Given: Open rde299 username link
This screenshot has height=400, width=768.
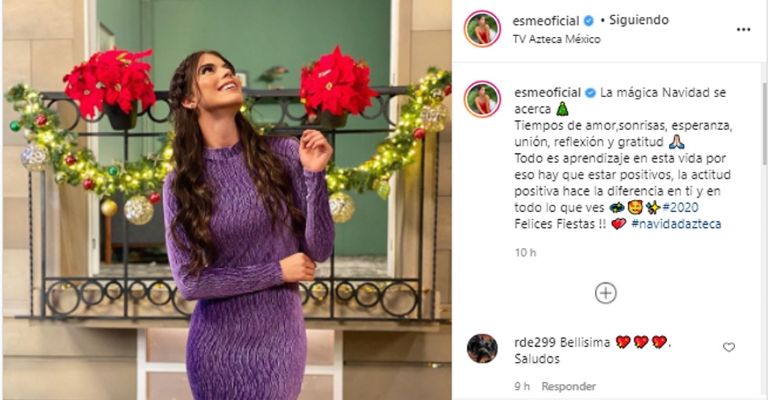Looking at the screenshot, I should pos(535,342).
